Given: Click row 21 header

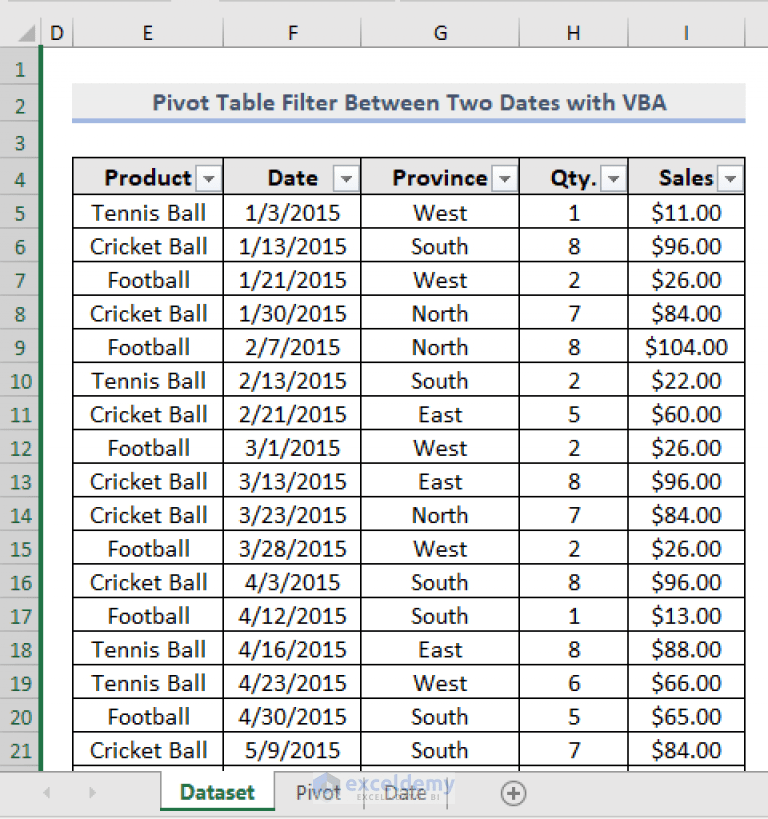Looking at the screenshot, I should coord(21,750).
